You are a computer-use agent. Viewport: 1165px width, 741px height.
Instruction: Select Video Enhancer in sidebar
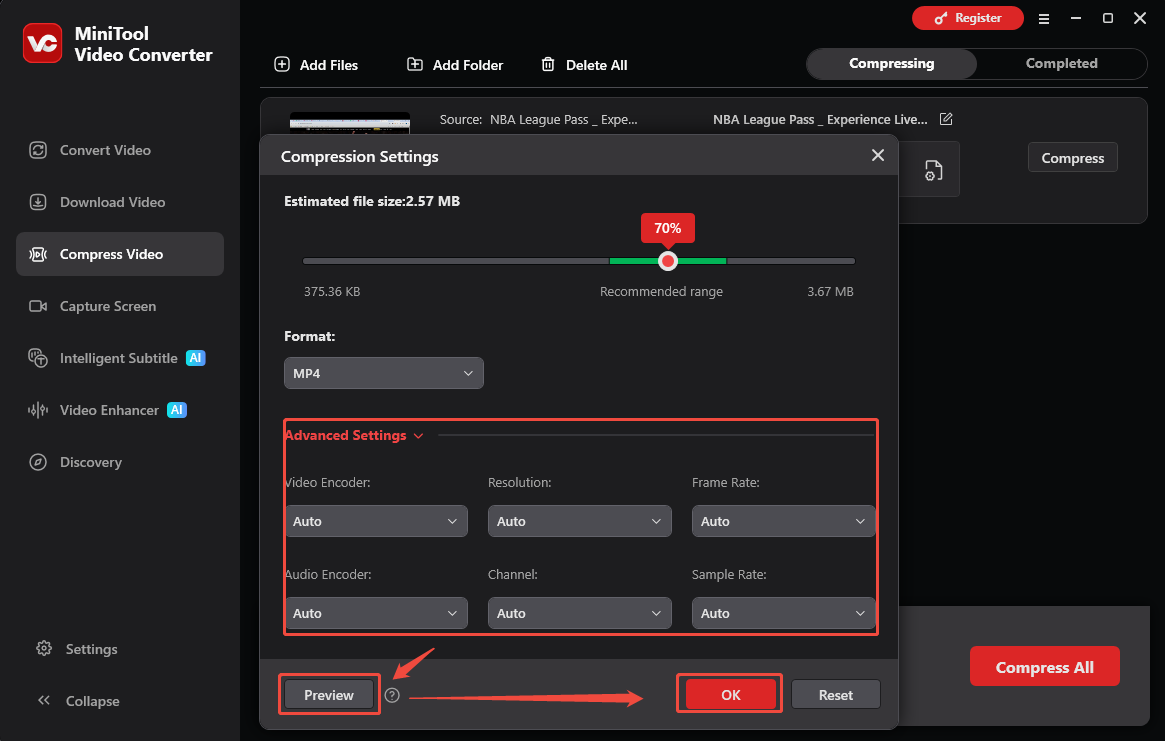click(120, 410)
